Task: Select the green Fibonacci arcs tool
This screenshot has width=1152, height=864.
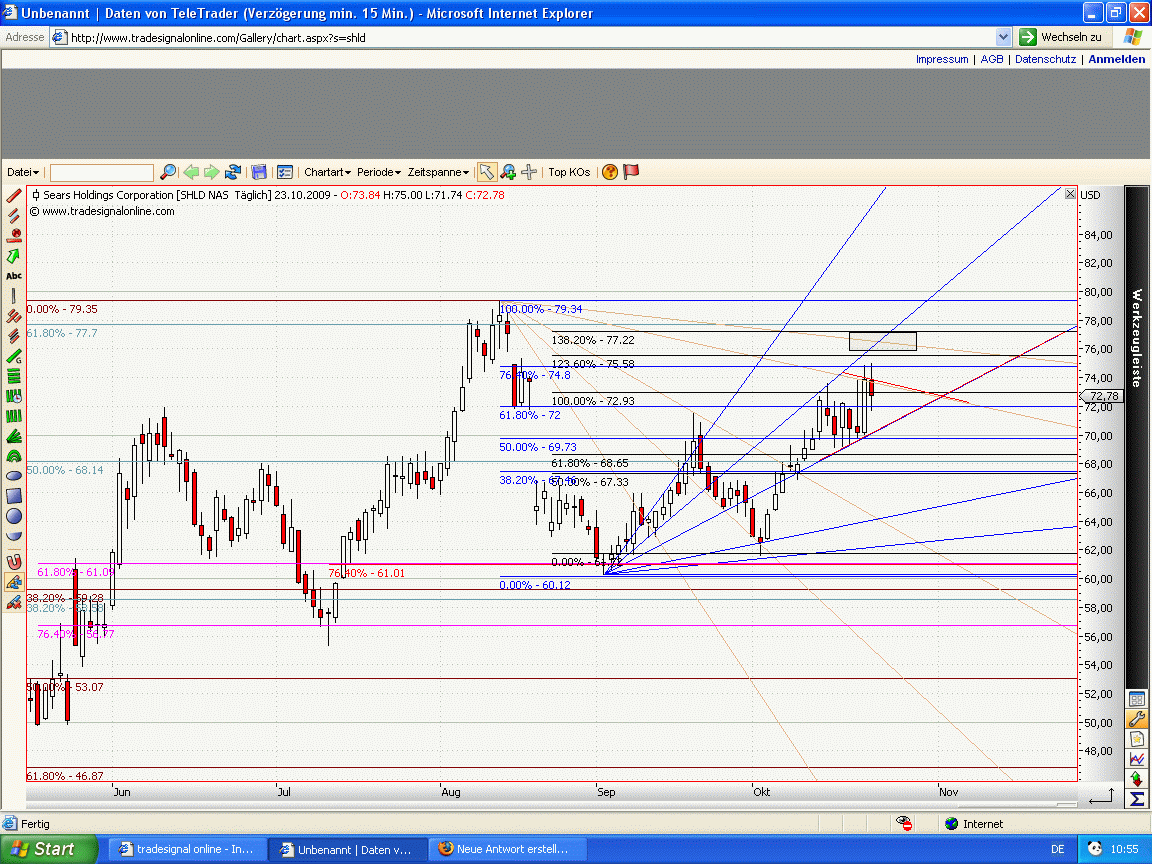Action: [13, 456]
